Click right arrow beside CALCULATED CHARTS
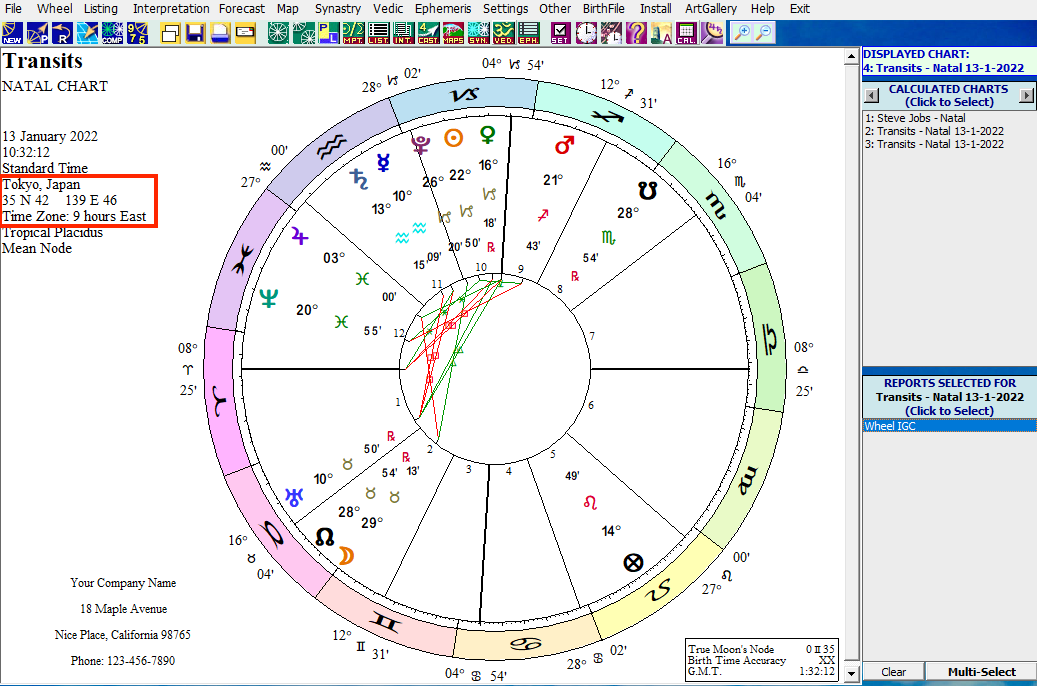The image size is (1037, 686). tap(1026, 95)
